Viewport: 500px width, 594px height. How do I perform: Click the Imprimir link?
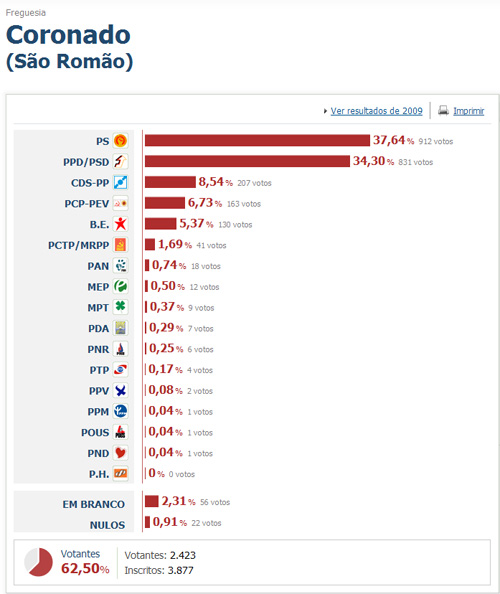coord(469,111)
